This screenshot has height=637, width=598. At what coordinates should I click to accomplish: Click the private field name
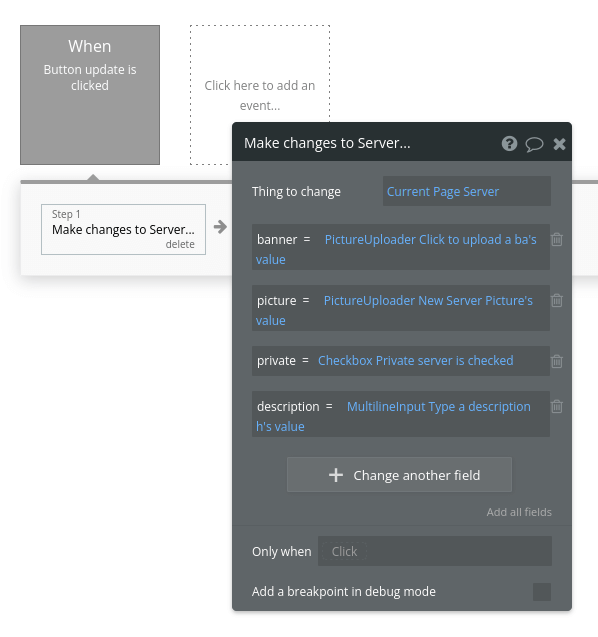(x=276, y=360)
